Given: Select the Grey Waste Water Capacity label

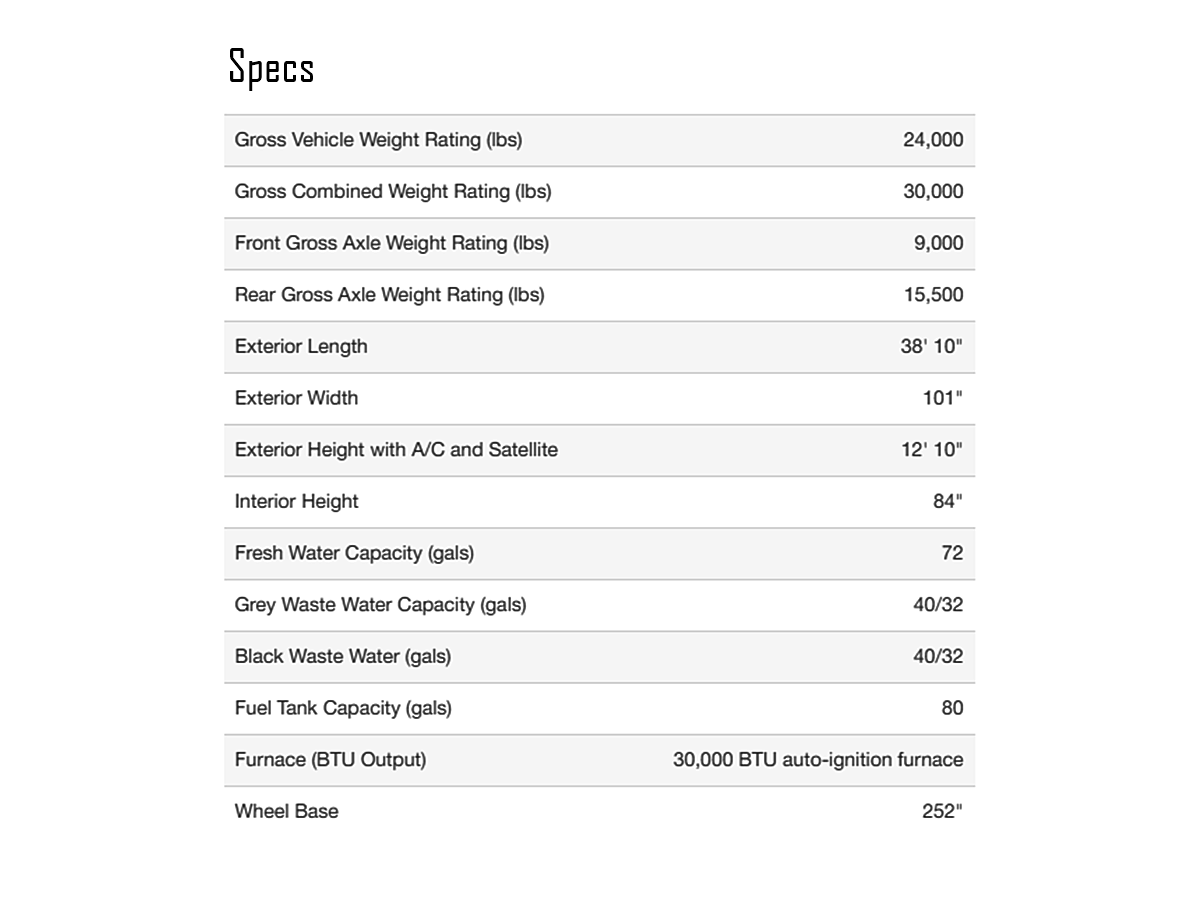Looking at the screenshot, I should [x=380, y=605].
